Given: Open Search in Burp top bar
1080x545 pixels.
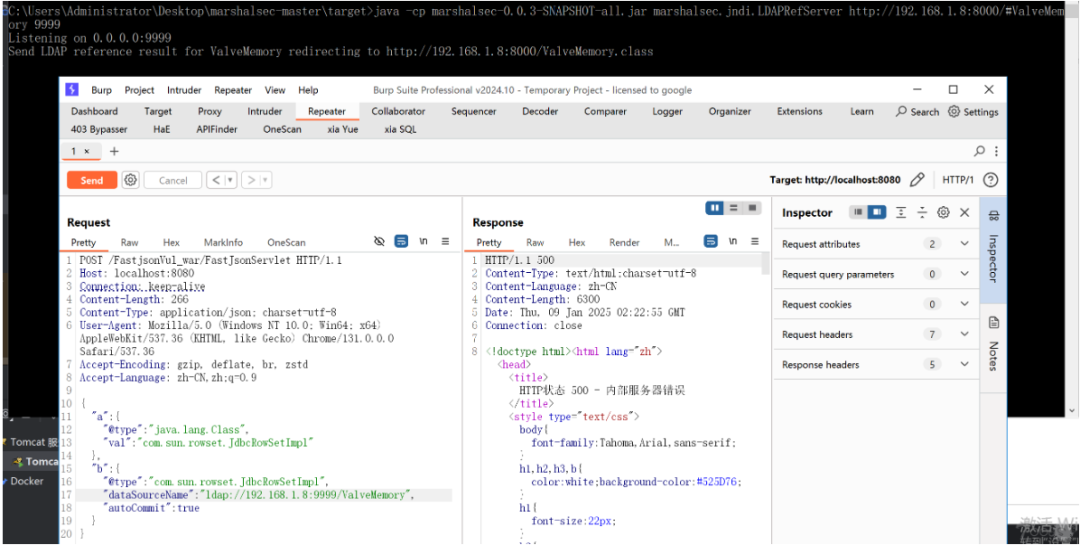Looking at the screenshot, I should click(917, 112).
